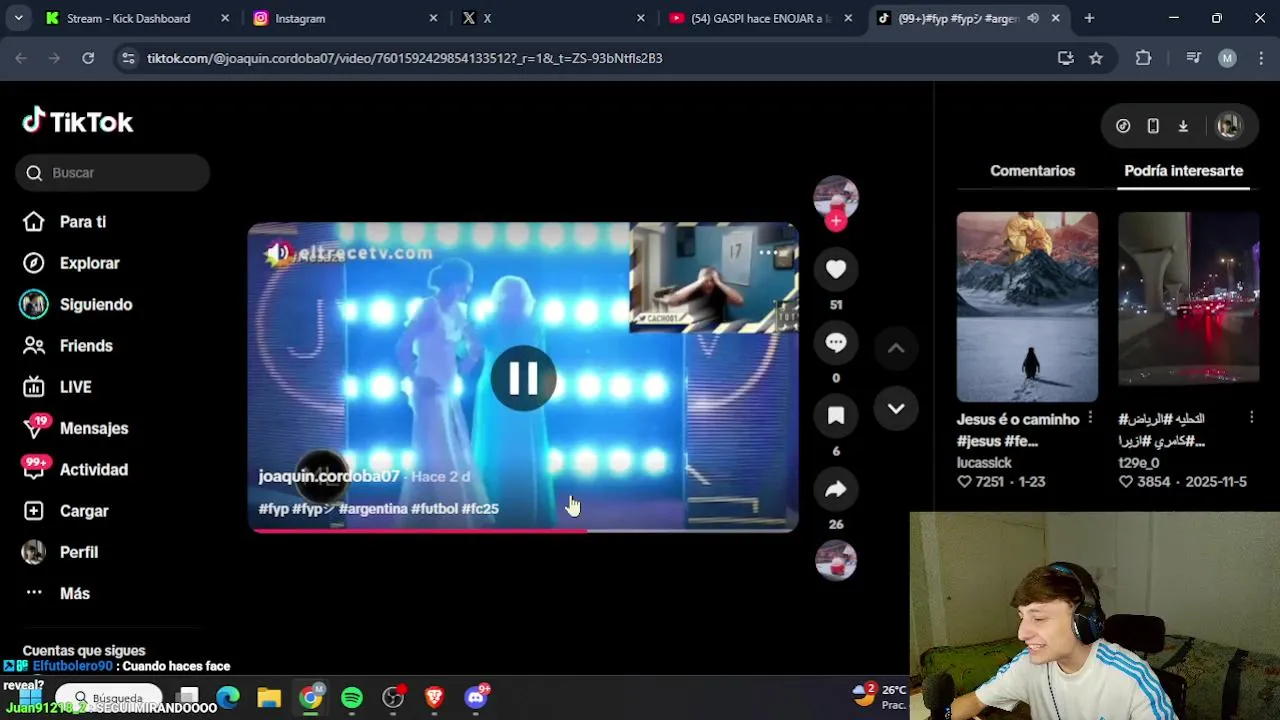Switch to Comentarios tab

tap(1032, 171)
